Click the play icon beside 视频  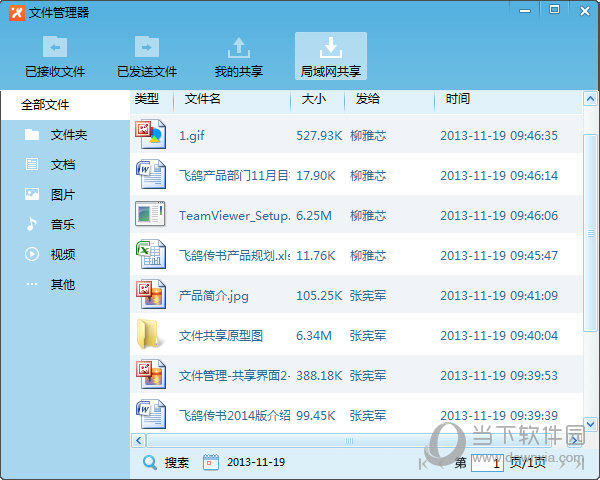32,254
